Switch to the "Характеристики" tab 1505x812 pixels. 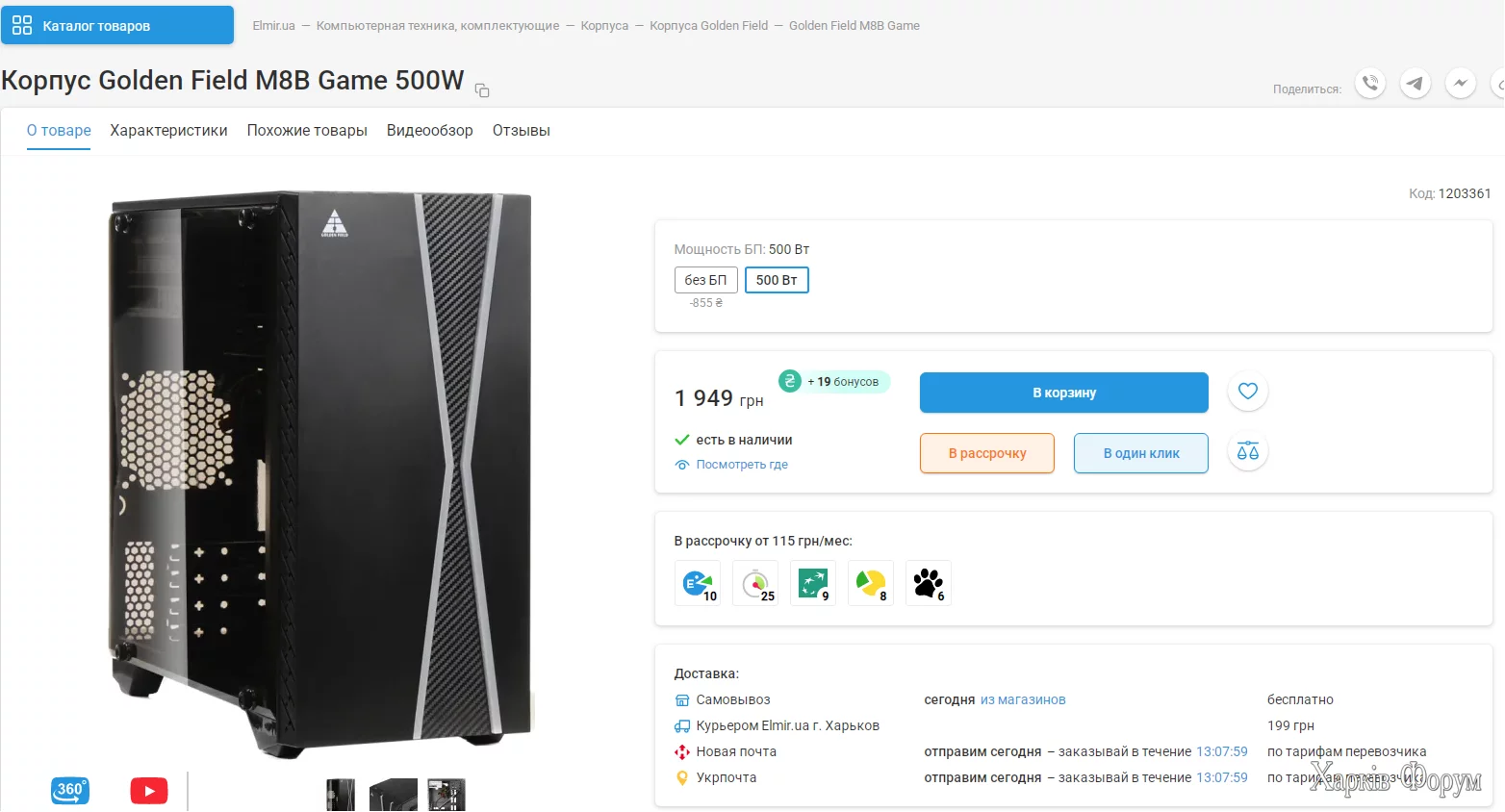[168, 131]
